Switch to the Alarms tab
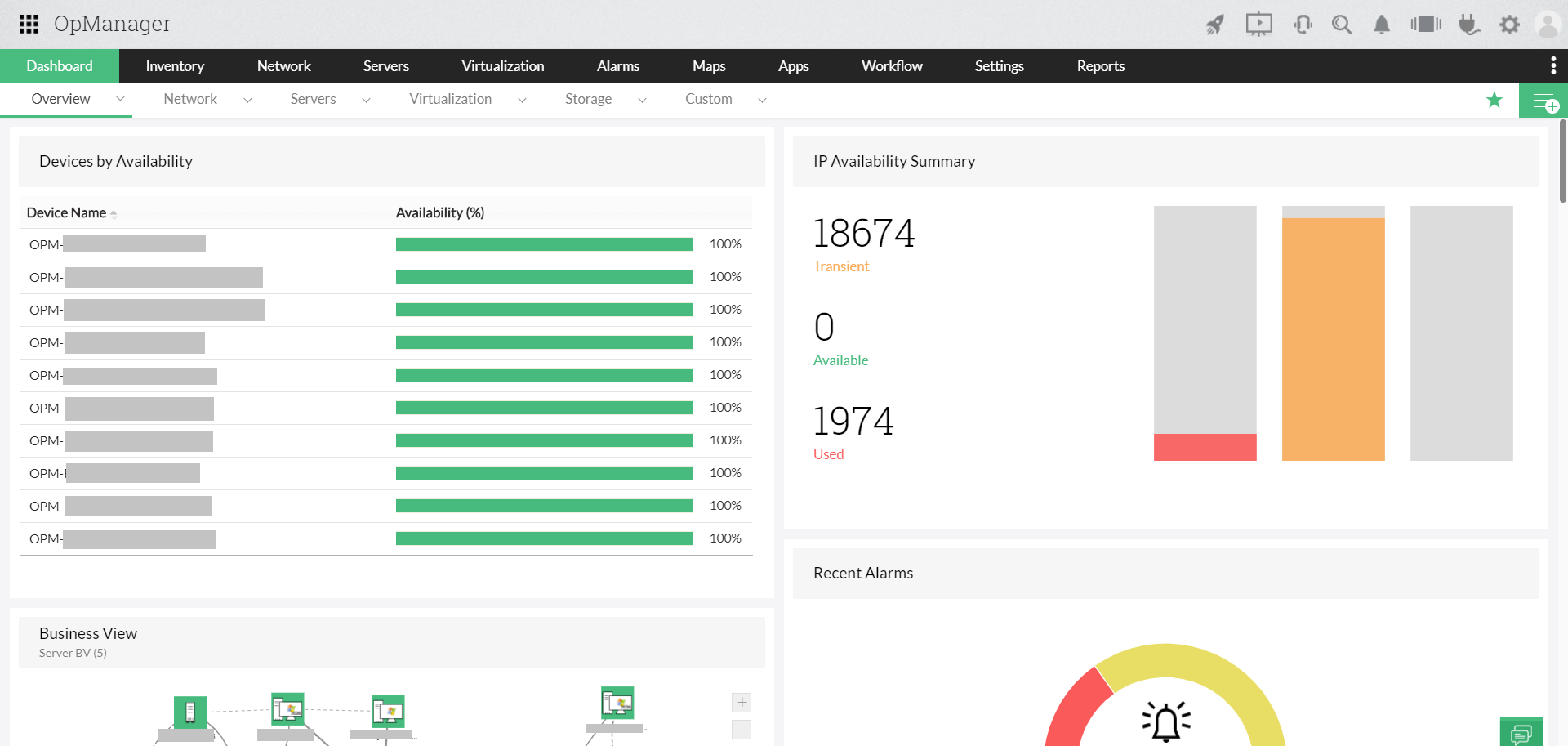 [617, 66]
